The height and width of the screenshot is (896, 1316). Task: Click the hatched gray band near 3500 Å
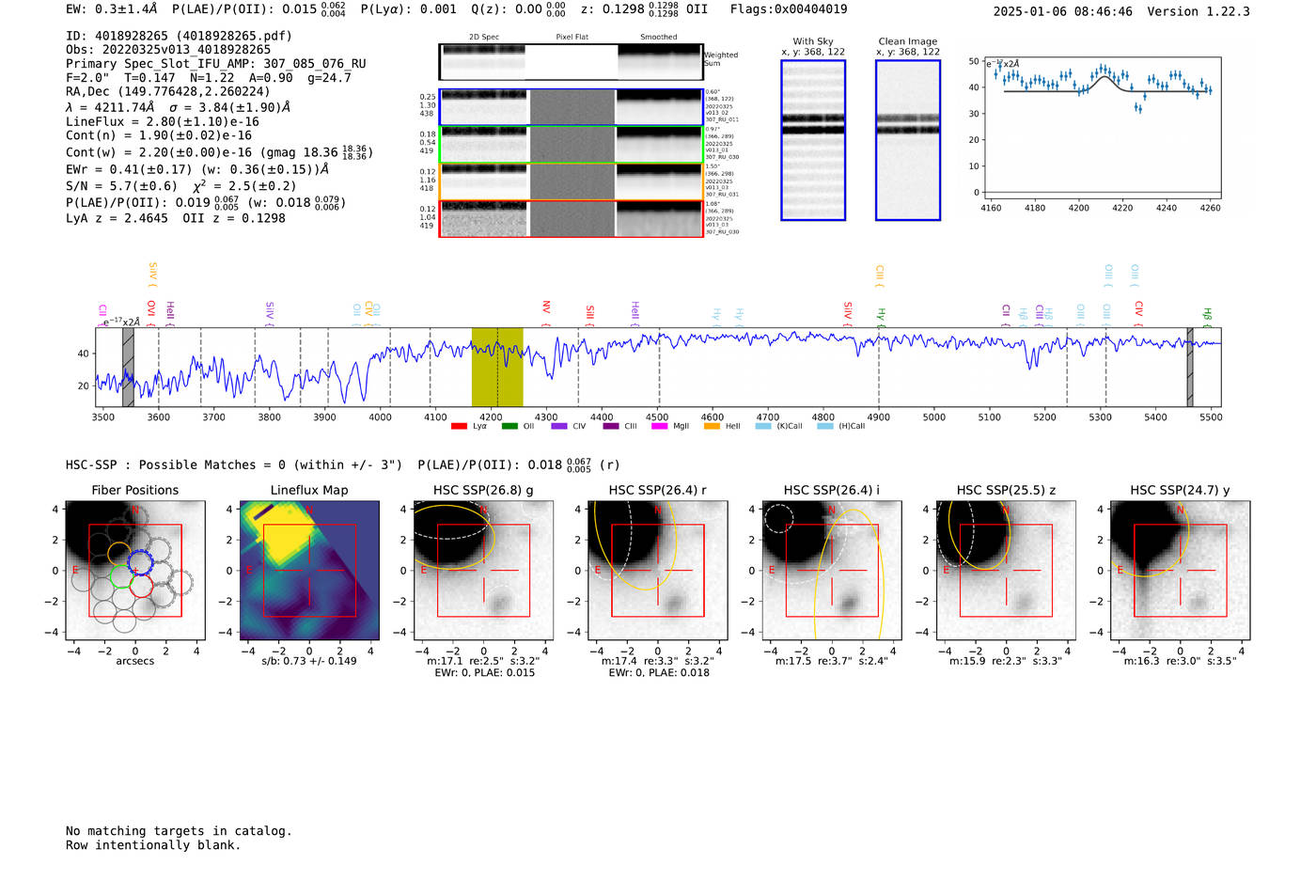(x=128, y=367)
